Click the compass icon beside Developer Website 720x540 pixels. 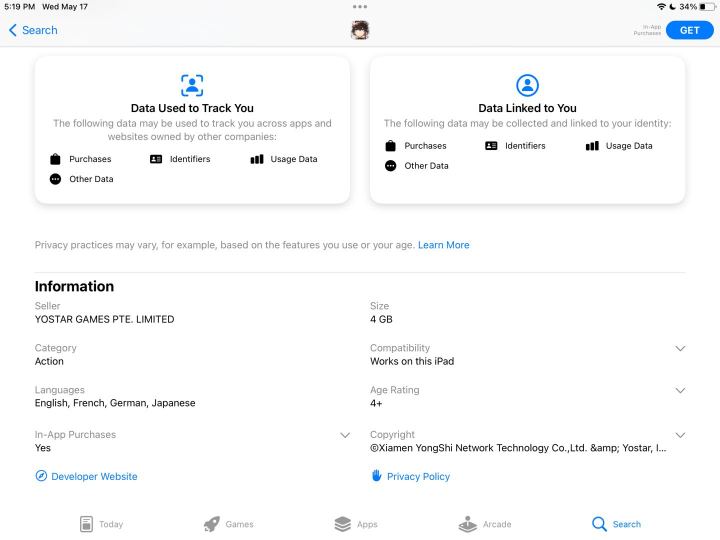click(x=41, y=476)
